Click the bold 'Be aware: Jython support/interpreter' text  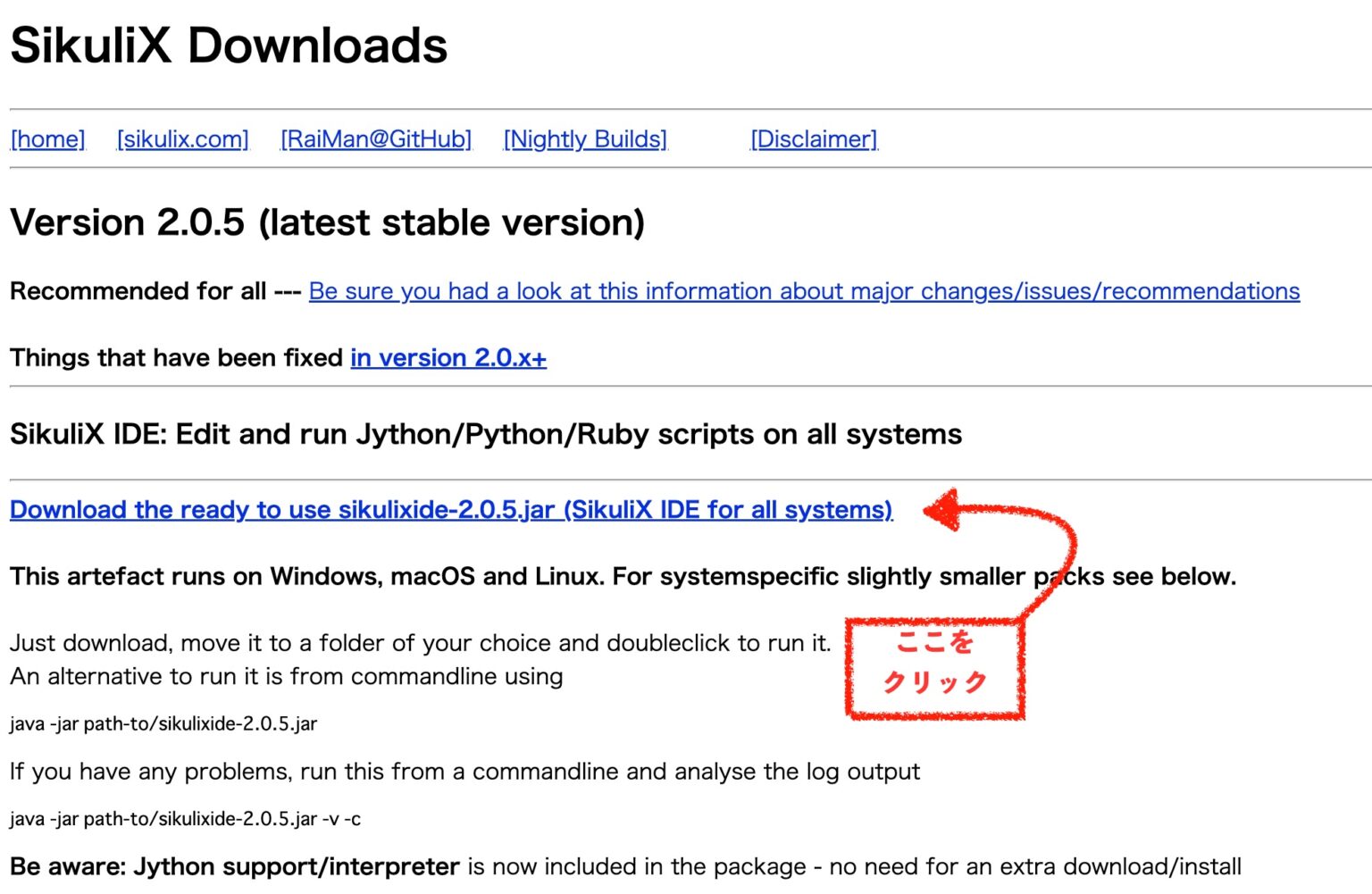(235, 867)
